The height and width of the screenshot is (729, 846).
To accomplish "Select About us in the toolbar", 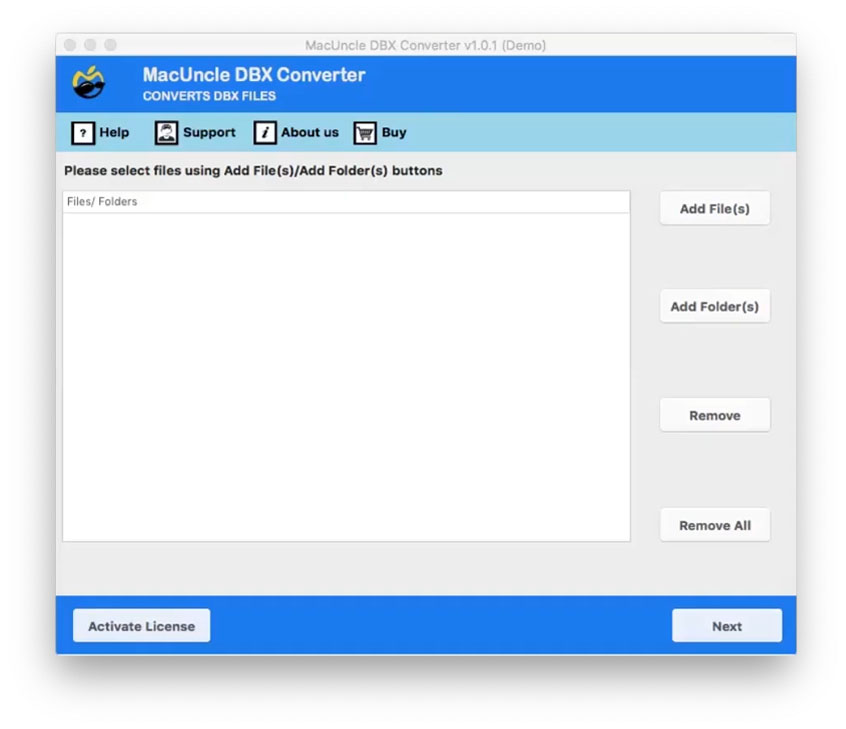I will pyautogui.click(x=311, y=132).
